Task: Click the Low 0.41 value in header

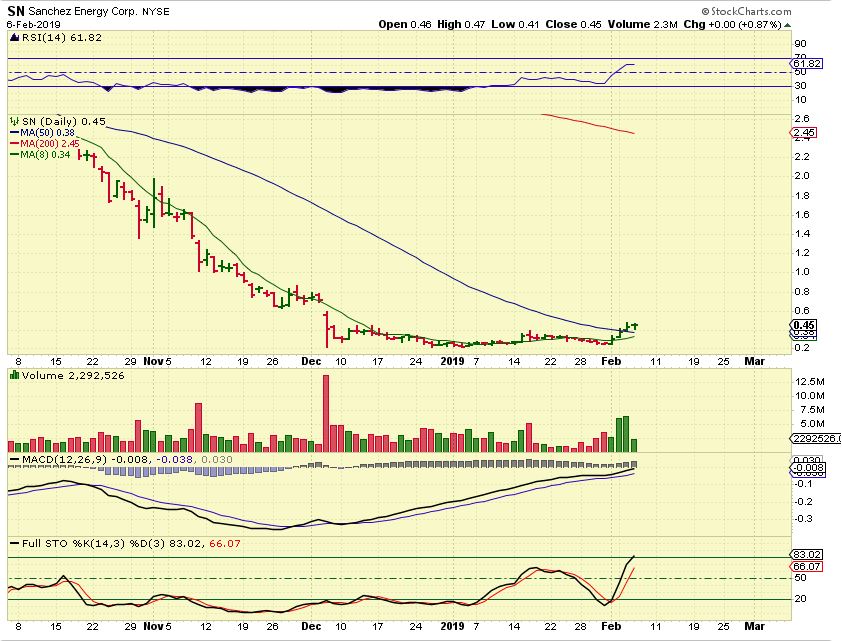Action: point(515,24)
